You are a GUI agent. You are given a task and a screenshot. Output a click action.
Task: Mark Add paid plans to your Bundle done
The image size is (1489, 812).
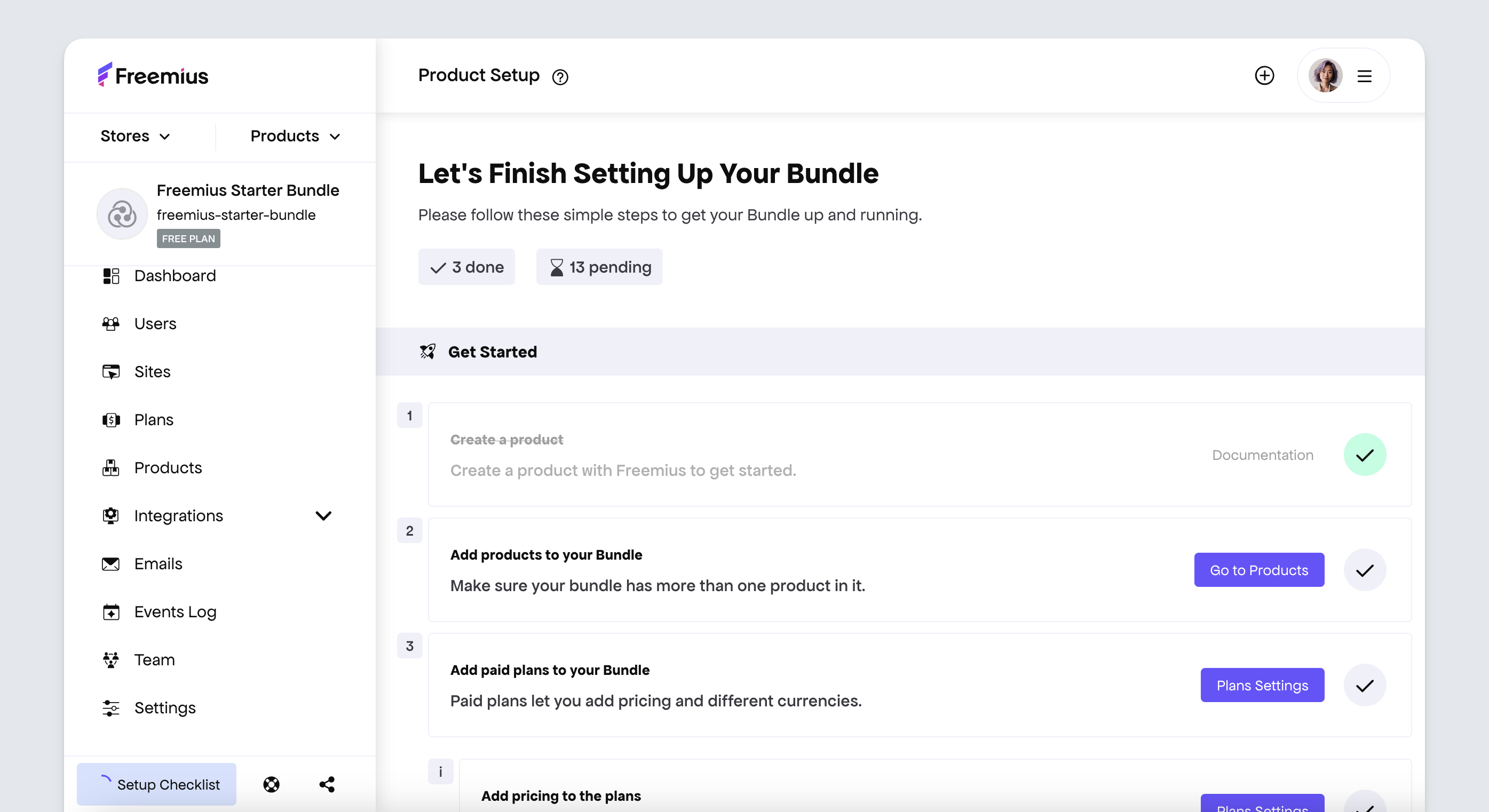(1365, 686)
